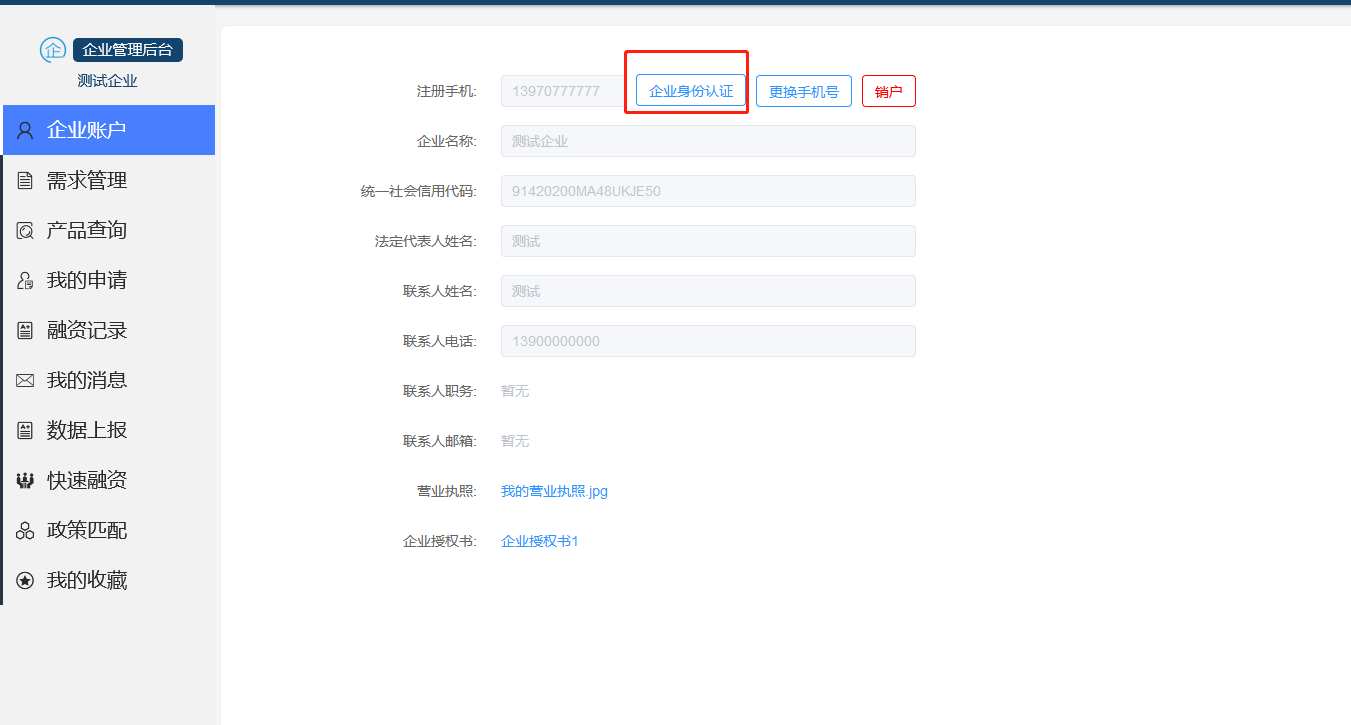Go to 产品查询 page
Screen dimensions: 1351x725
click(109, 230)
